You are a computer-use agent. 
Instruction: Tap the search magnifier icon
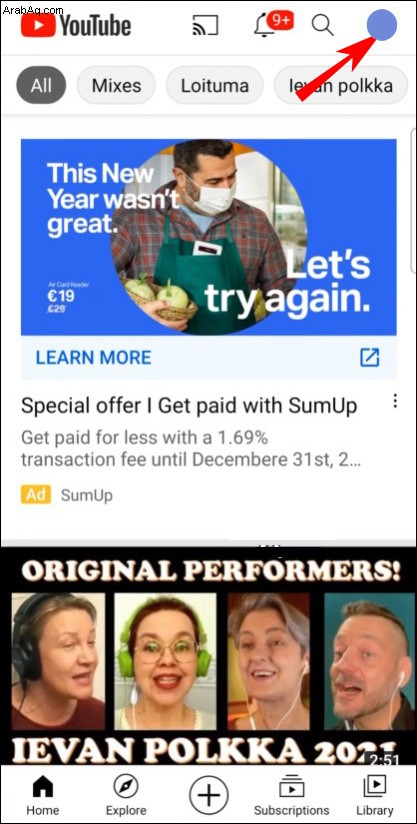[322, 25]
